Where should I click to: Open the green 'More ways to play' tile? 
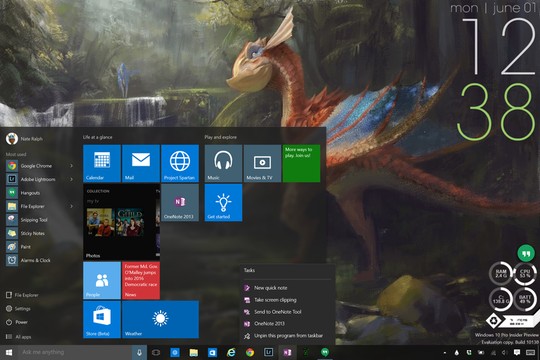click(301, 163)
